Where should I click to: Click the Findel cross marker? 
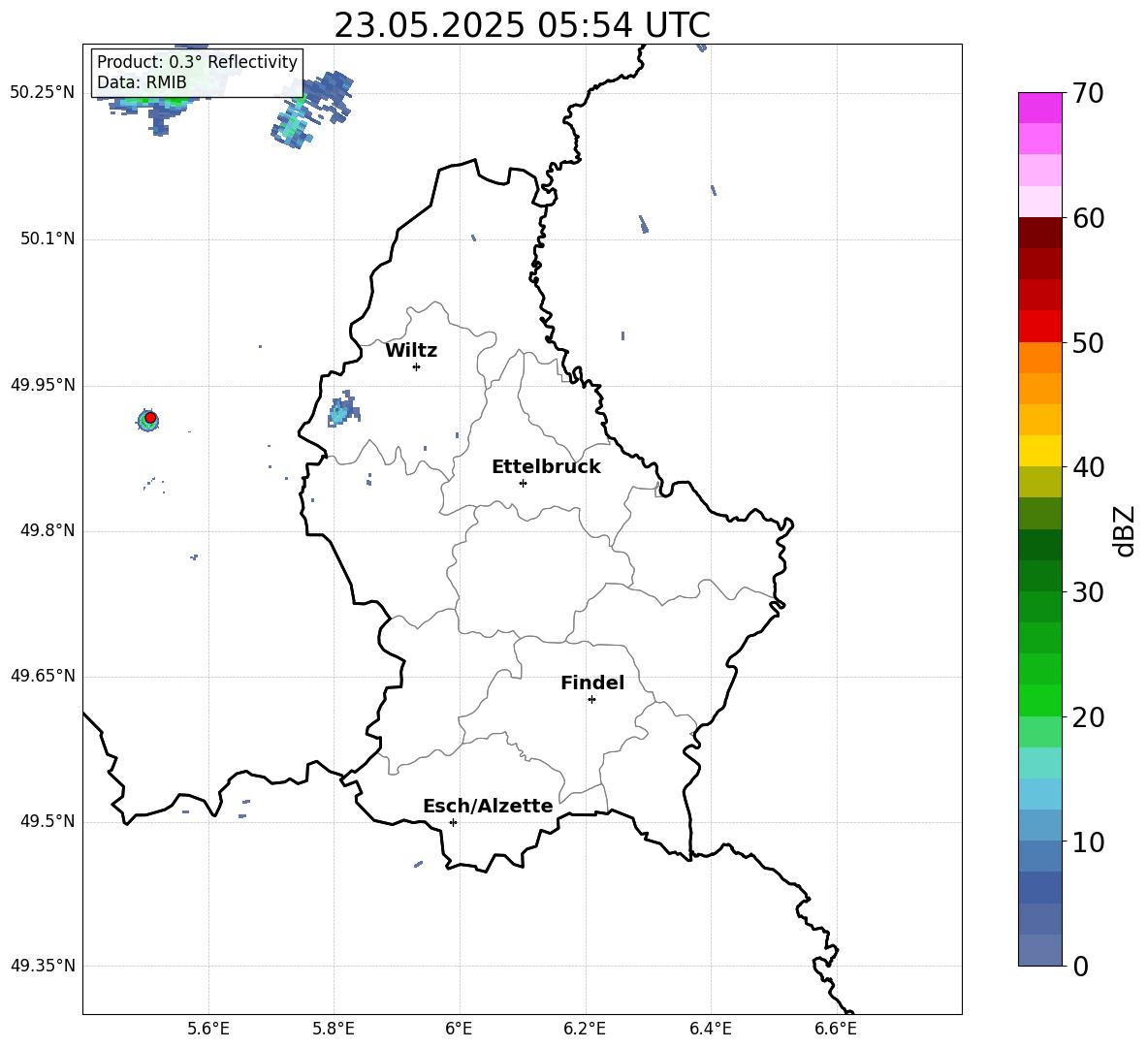click(591, 700)
